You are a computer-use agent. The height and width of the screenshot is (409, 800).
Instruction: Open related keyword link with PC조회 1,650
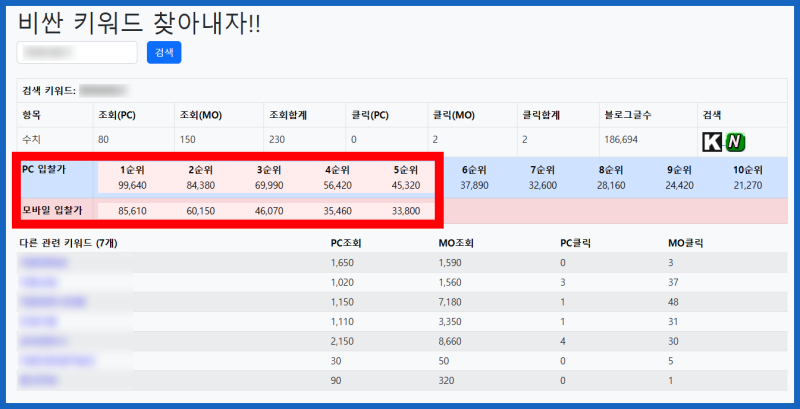pos(43,263)
